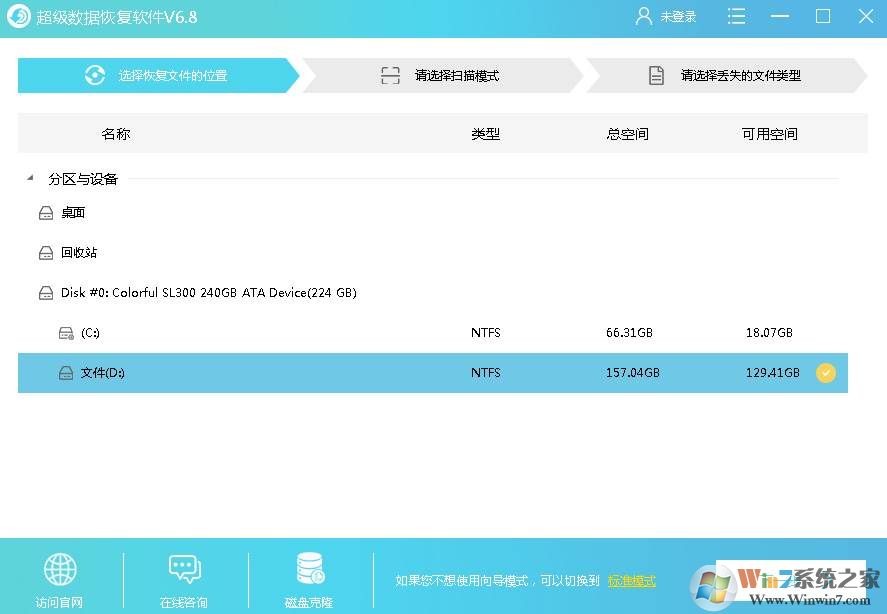
Task: Click the 名称 column header
Action: click(116, 133)
